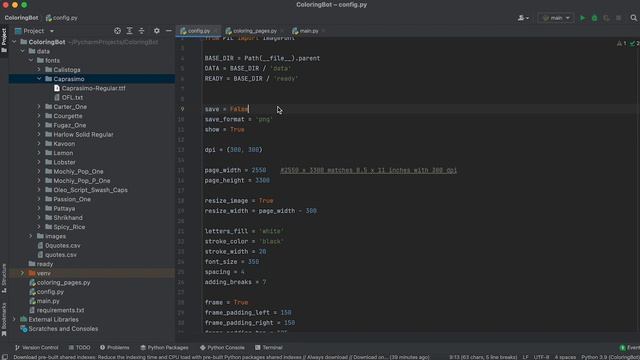
Task: Open Terminal tool window
Action: pos(269,348)
